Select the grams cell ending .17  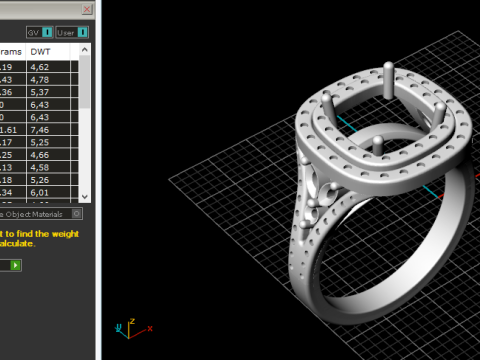13,142
